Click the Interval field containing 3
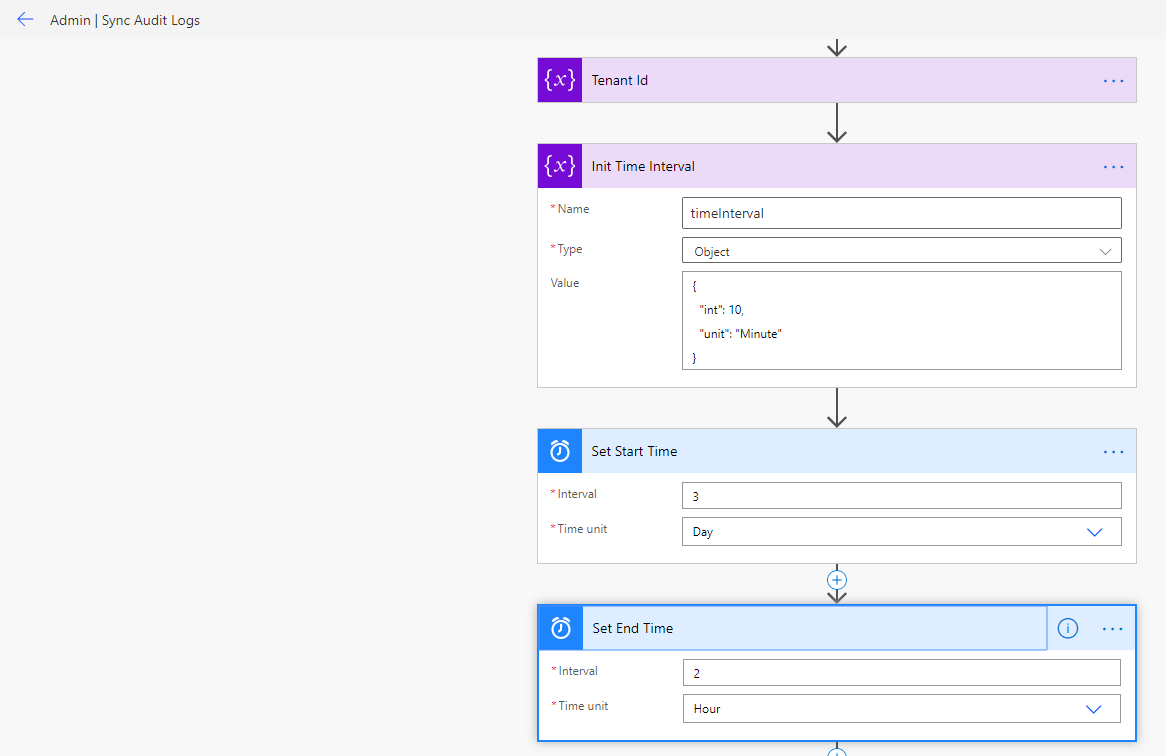The width and height of the screenshot is (1166, 756). pos(901,495)
